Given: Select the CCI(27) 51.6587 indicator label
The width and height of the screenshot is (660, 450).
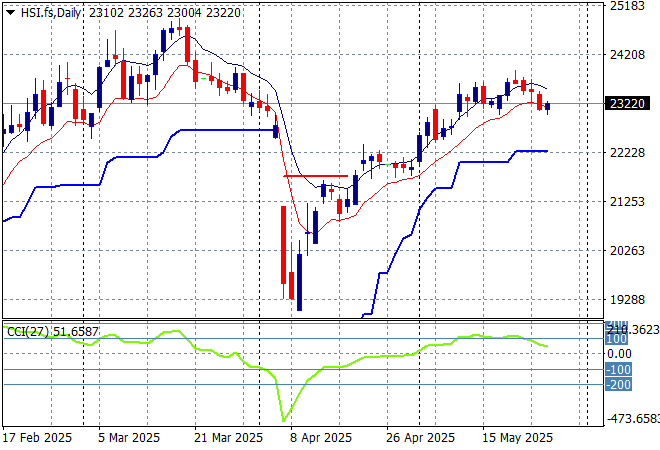Looking at the screenshot, I should (53, 332).
